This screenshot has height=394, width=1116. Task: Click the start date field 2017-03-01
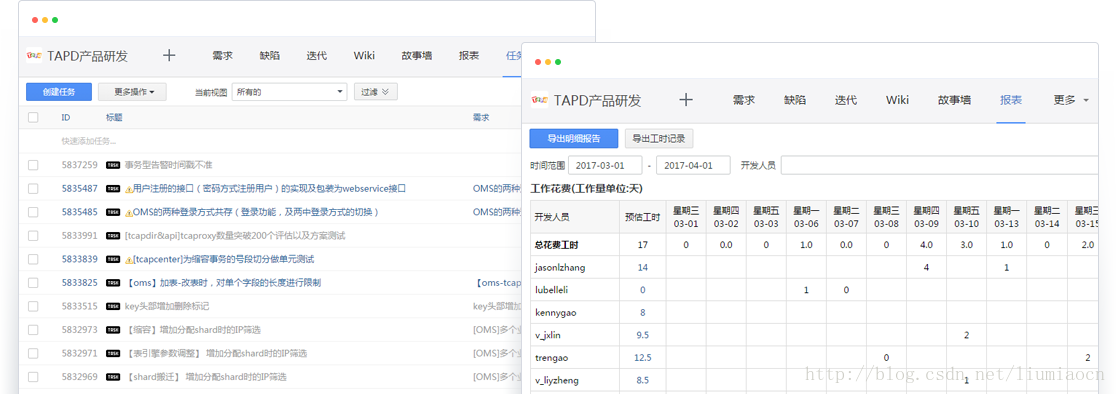606,165
